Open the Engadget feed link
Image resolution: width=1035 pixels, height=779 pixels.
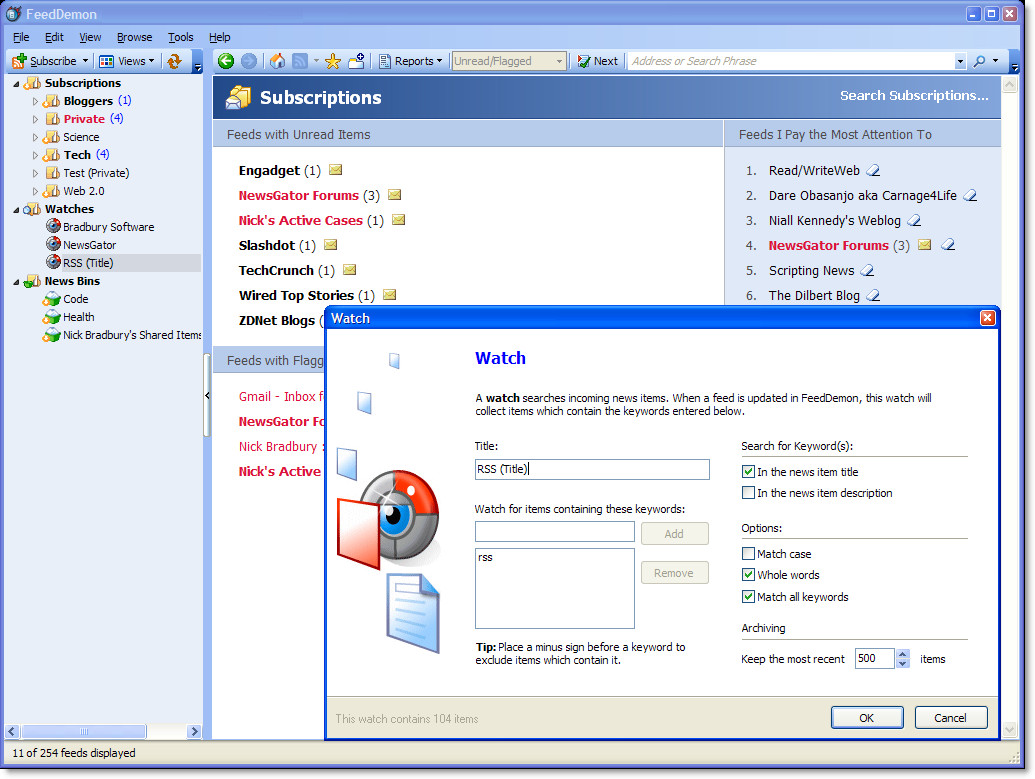point(269,170)
